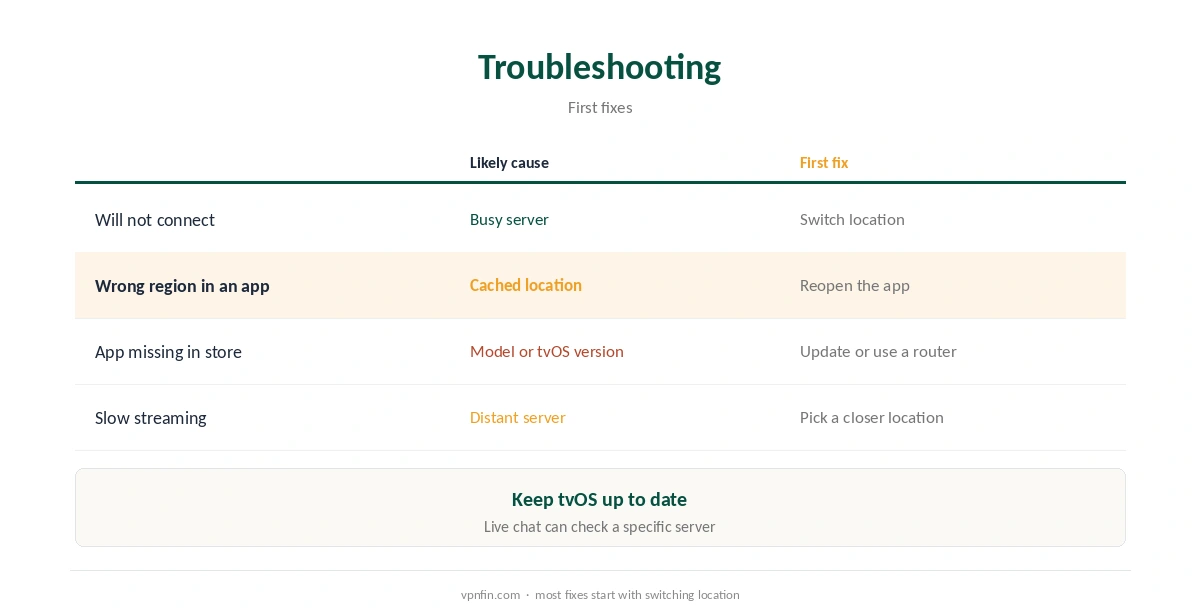This screenshot has height=614, width=1200.
Task: Click the vpnfin.com footer text
Action: point(490,595)
